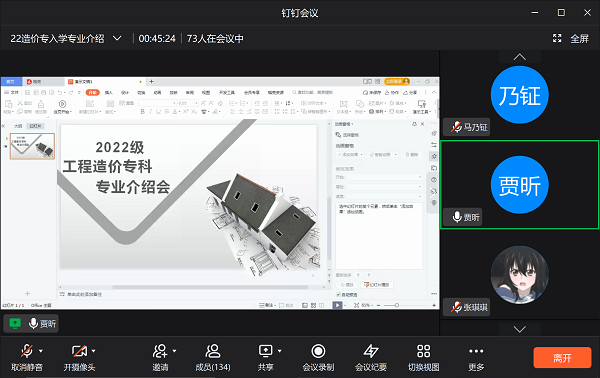Add new WPS document tab plus button
600x378 pixels.
[152, 81]
